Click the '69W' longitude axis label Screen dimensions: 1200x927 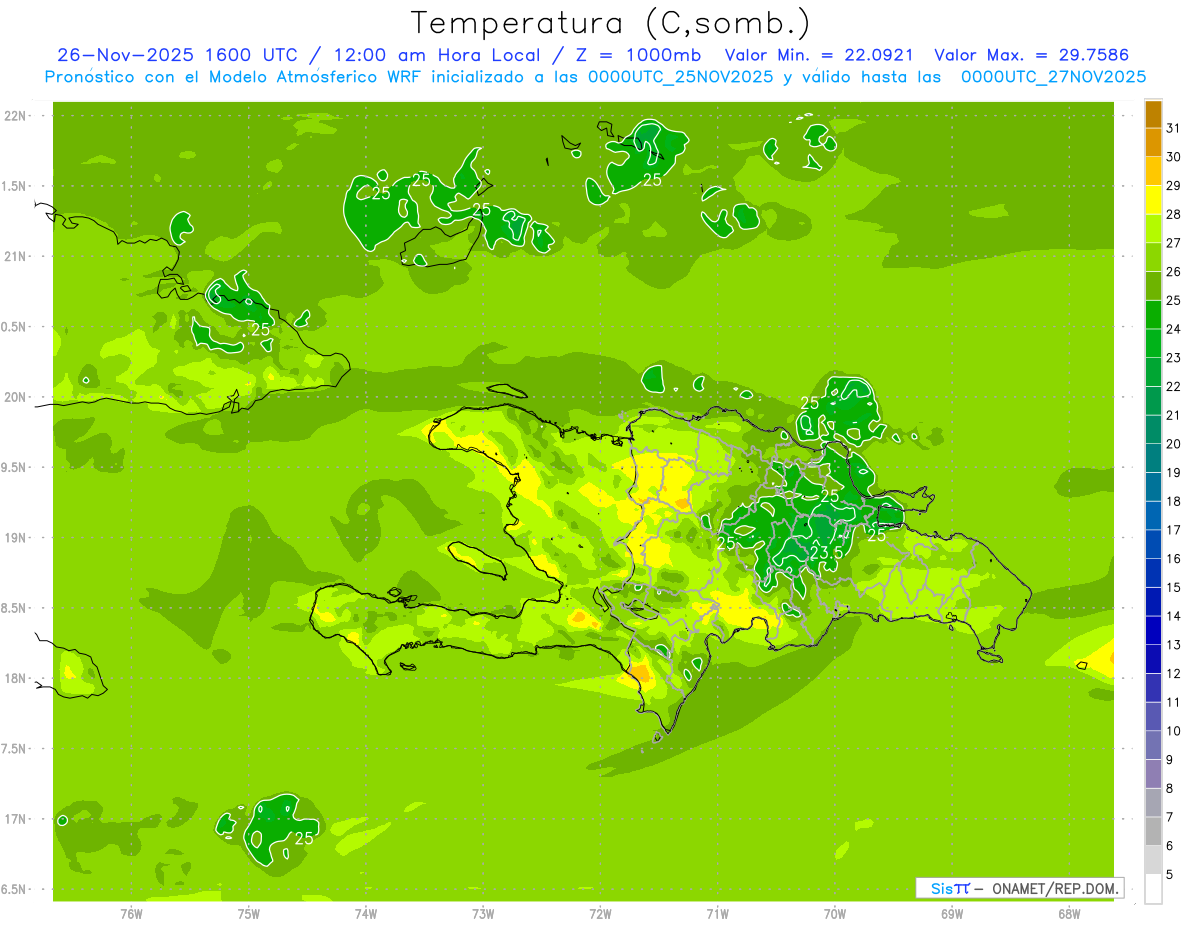[952, 913]
